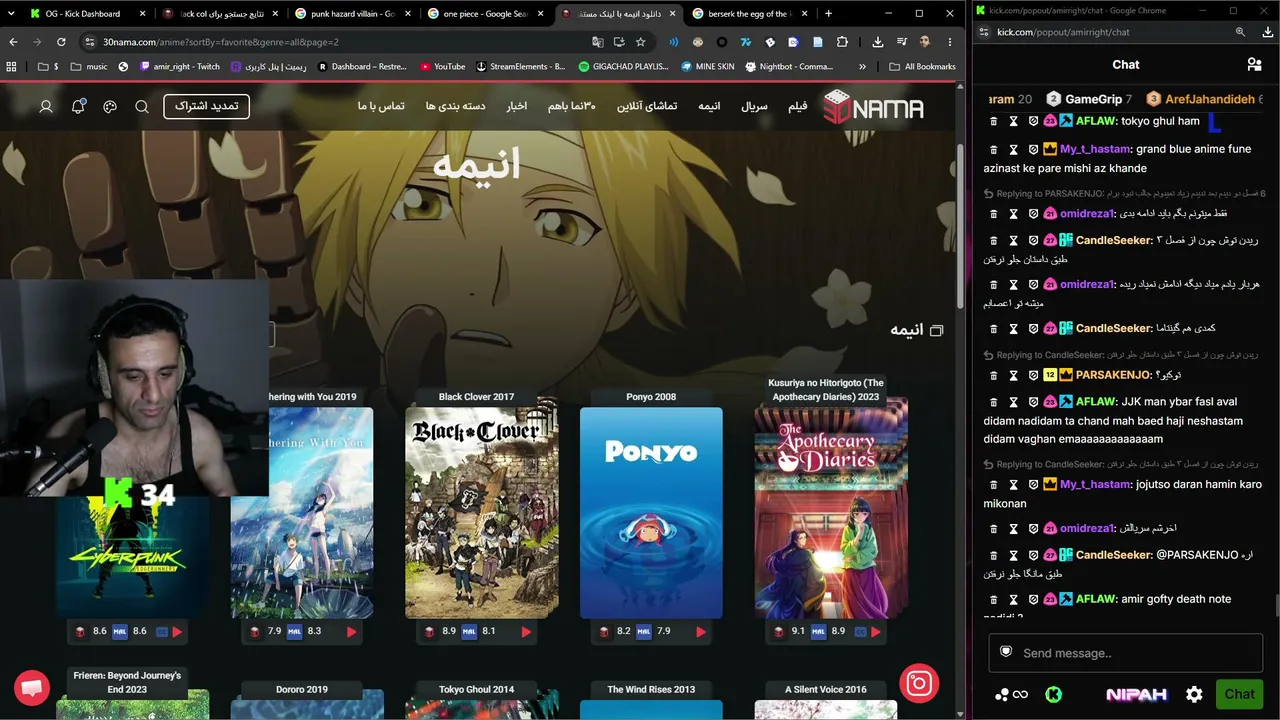The image size is (1280, 720).
Task: Click the green Chat send button
Action: [1239, 694]
